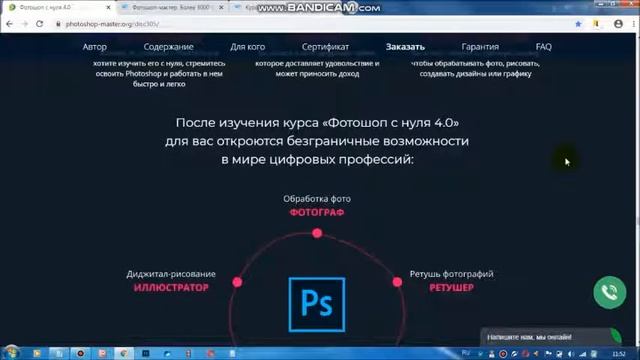The image size is (640, 360).
Task: Open Chrome from the taskbar
Action: [x=124, y=353]
